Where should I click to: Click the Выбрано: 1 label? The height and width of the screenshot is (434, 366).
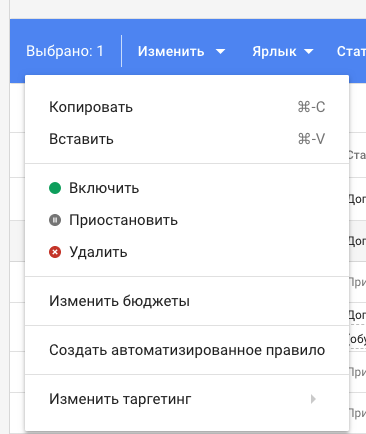point(65,51)
